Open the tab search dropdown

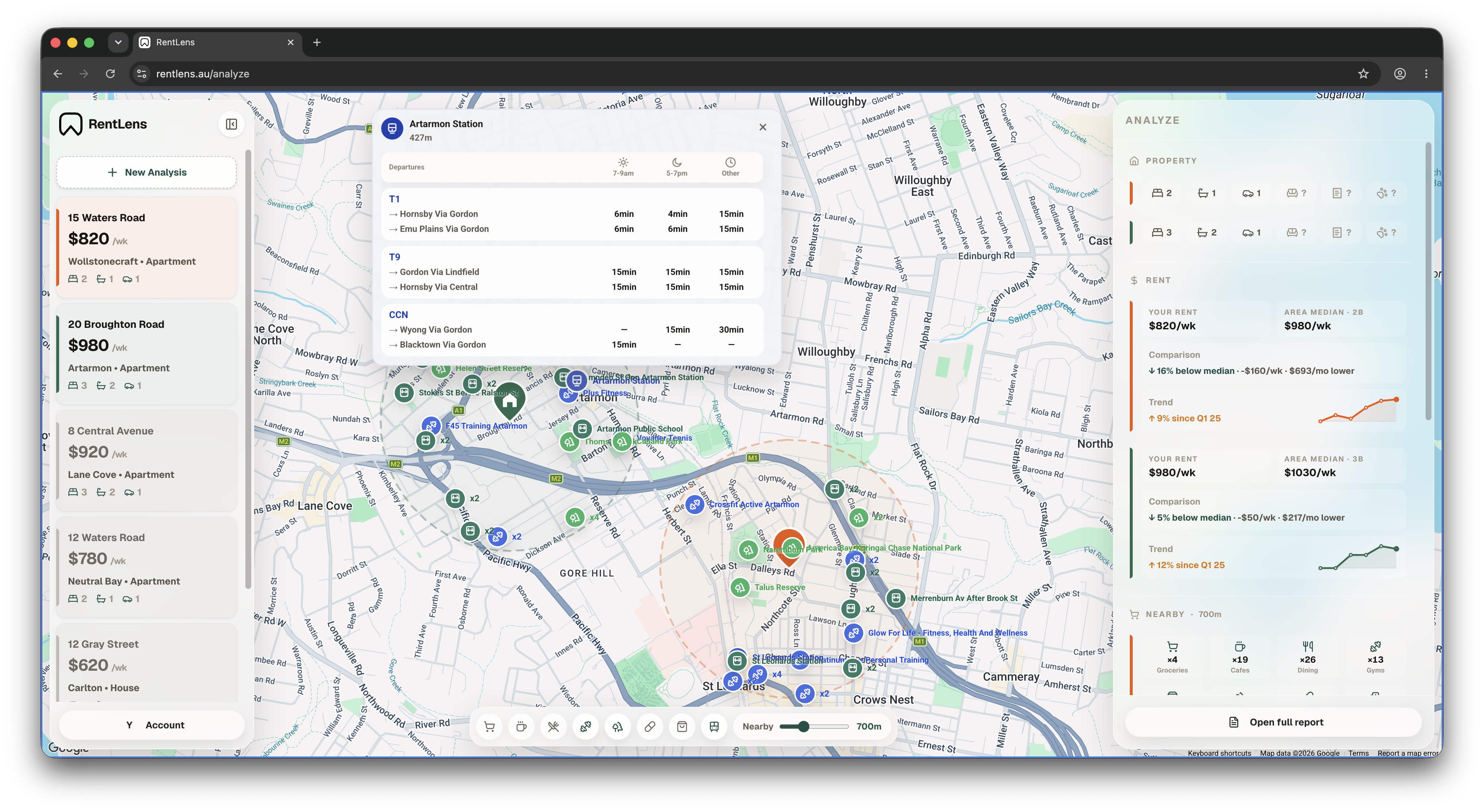click(x=118, y=43)
